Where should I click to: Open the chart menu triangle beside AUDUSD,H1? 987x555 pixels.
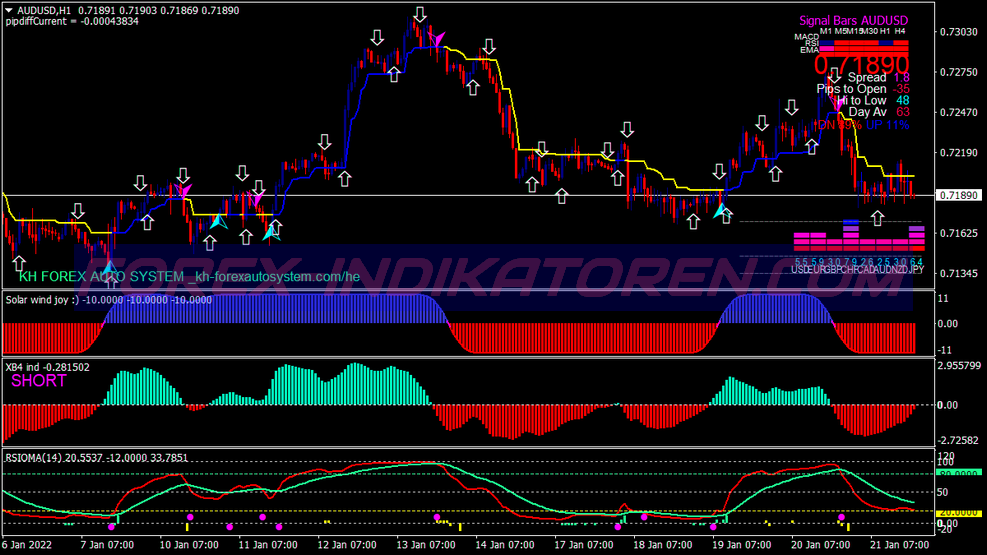click(x=9, y=10)
